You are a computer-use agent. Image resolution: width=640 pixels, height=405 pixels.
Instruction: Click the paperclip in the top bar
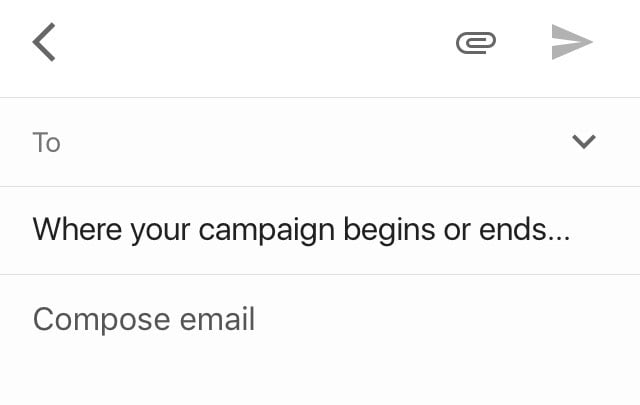coord(477,43)
